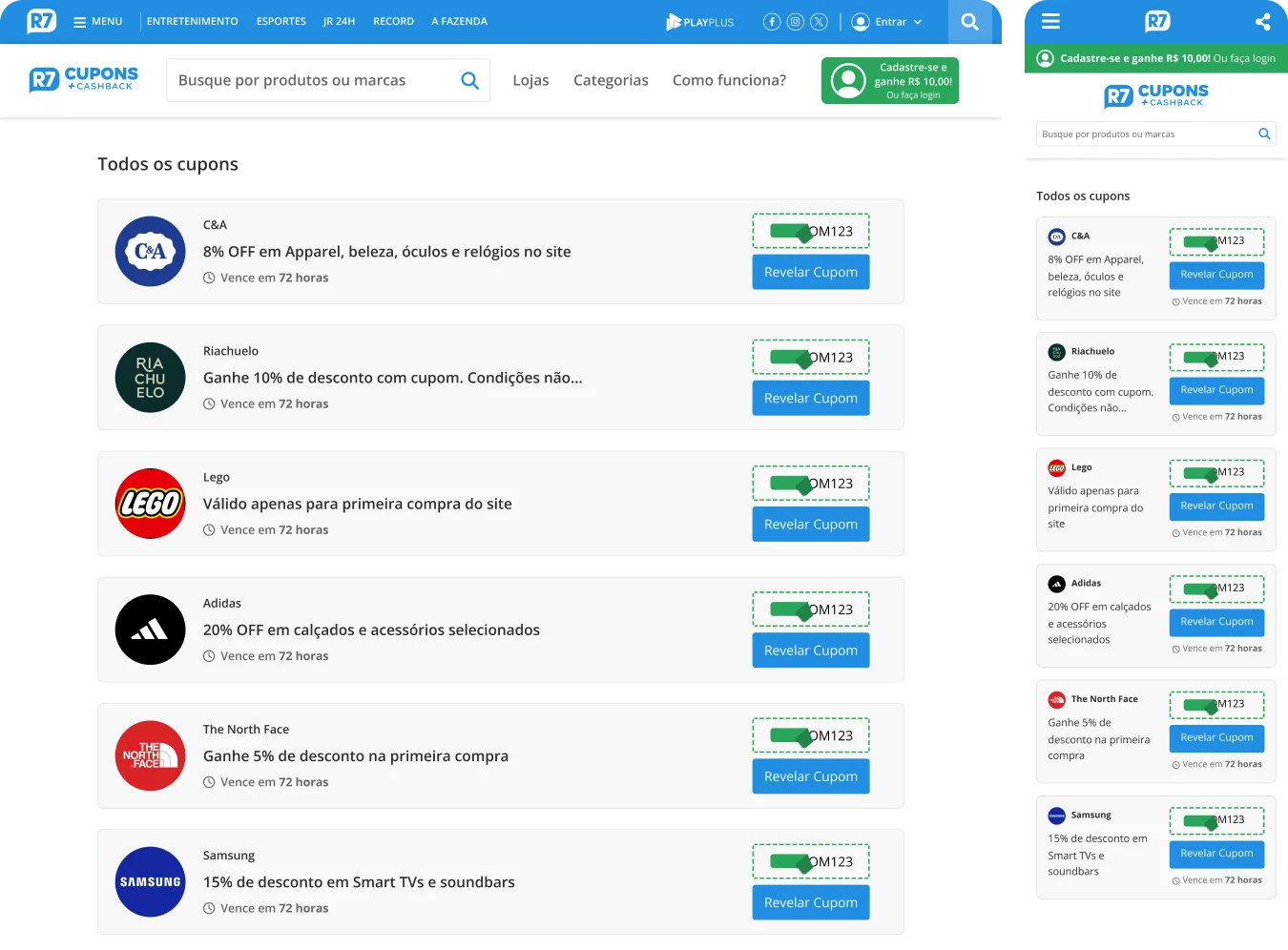Reveal the Lego coupon in mobile view
1288x950 pixels.
(1216, 506)
